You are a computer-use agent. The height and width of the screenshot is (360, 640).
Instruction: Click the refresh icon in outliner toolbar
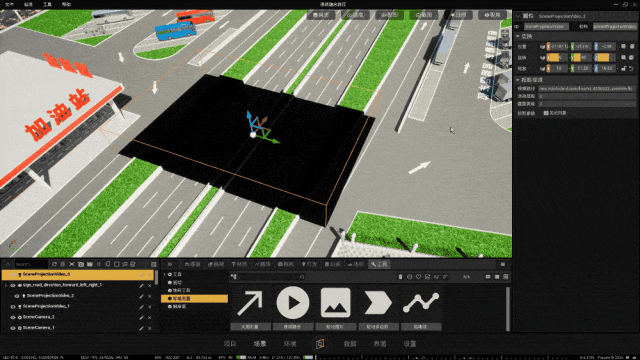tap(54, 264)
